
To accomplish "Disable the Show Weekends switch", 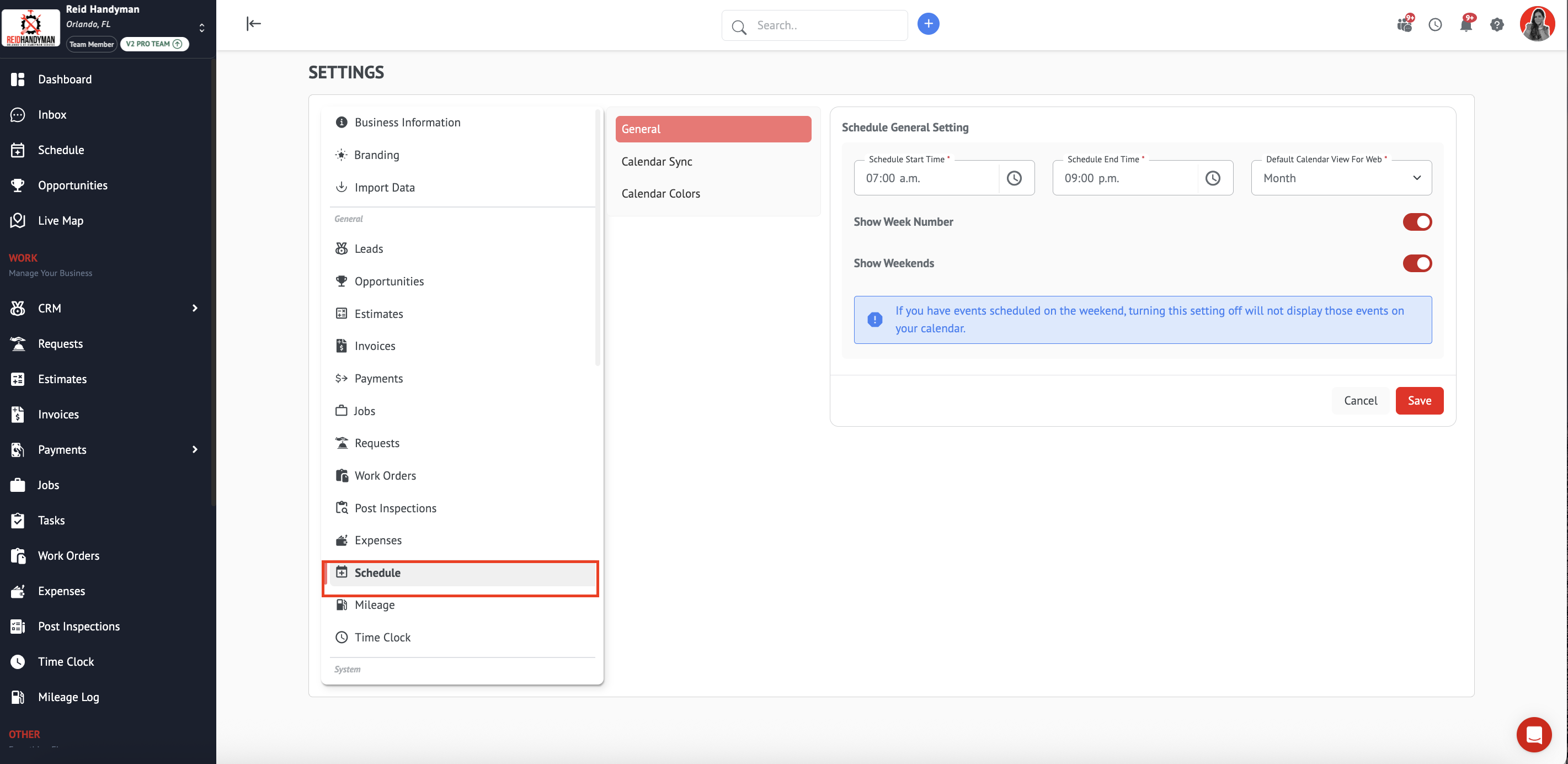I will click(1416, 263).
